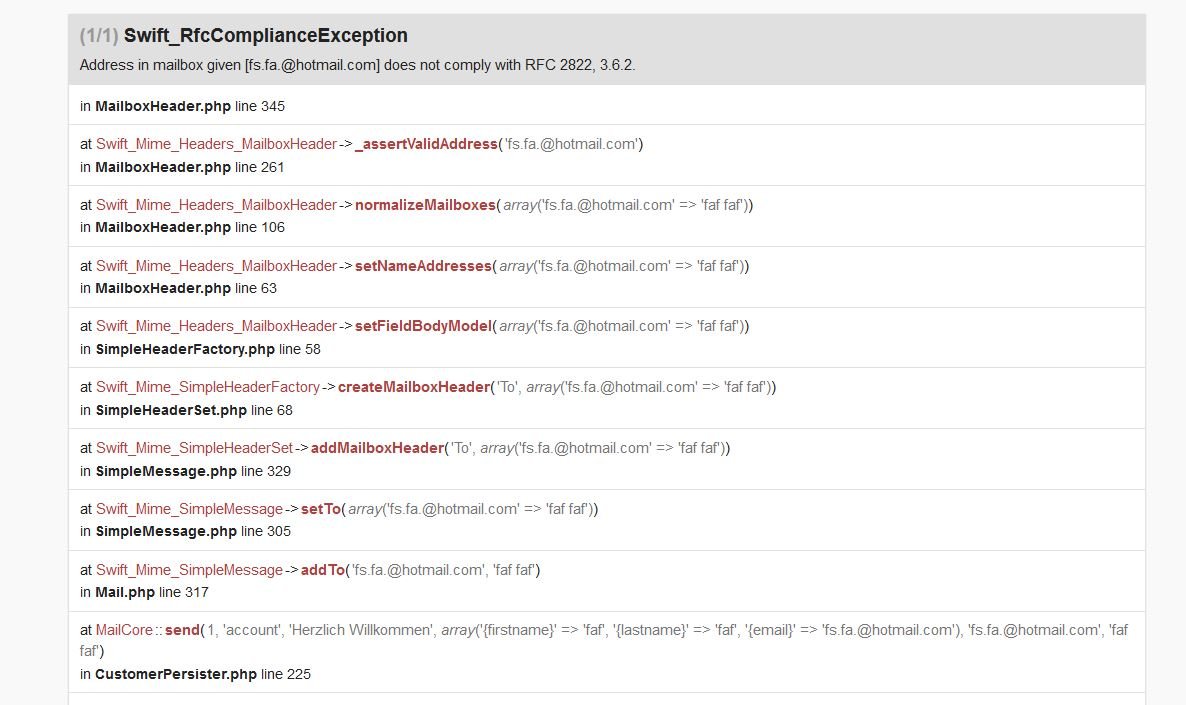Click the createMailboxHeader method link

pyautogui.click(x=414, y=387)
